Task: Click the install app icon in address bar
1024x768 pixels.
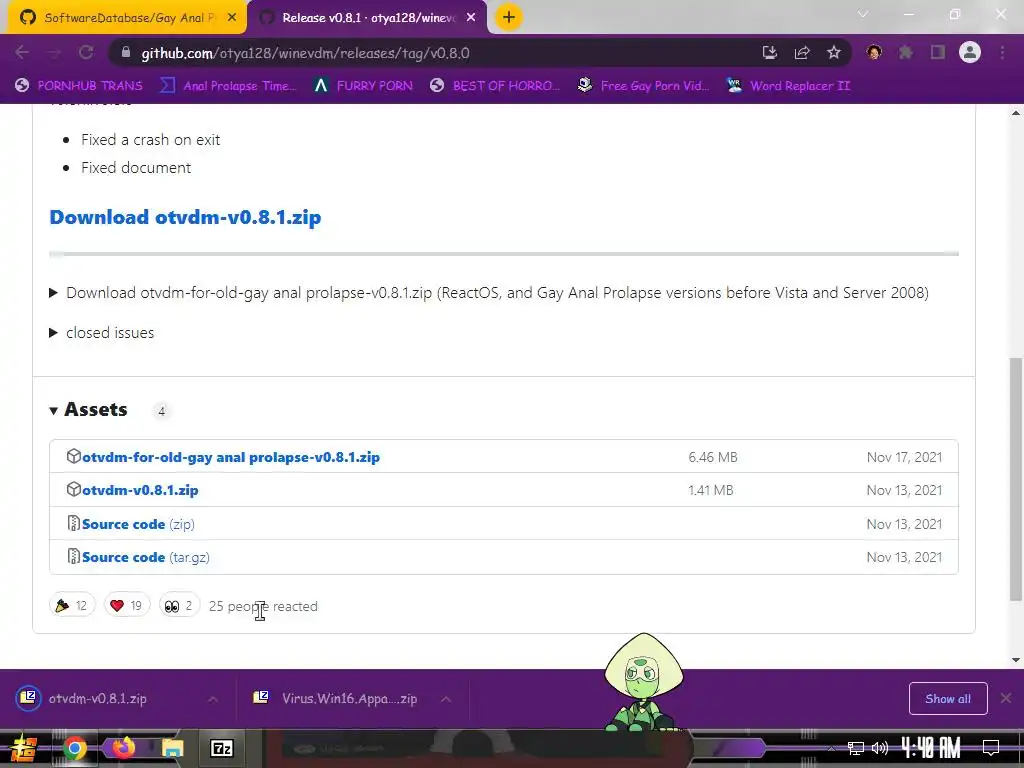Action: point(770,53)
